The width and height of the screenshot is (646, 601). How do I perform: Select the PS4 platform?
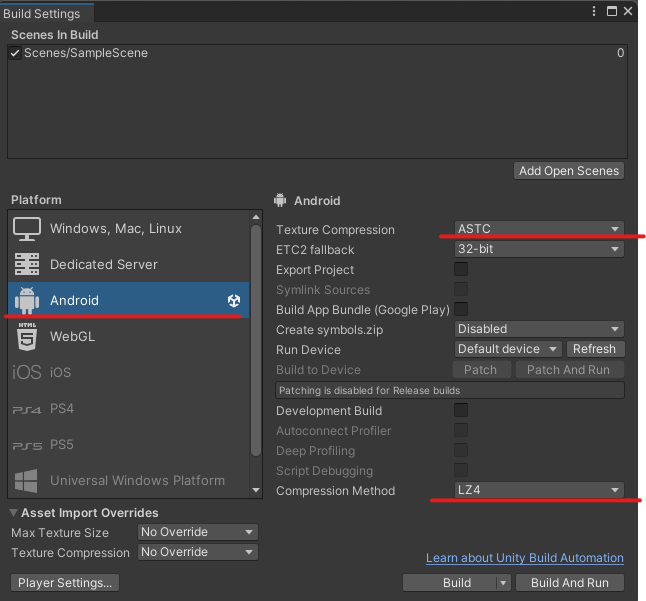129,409
